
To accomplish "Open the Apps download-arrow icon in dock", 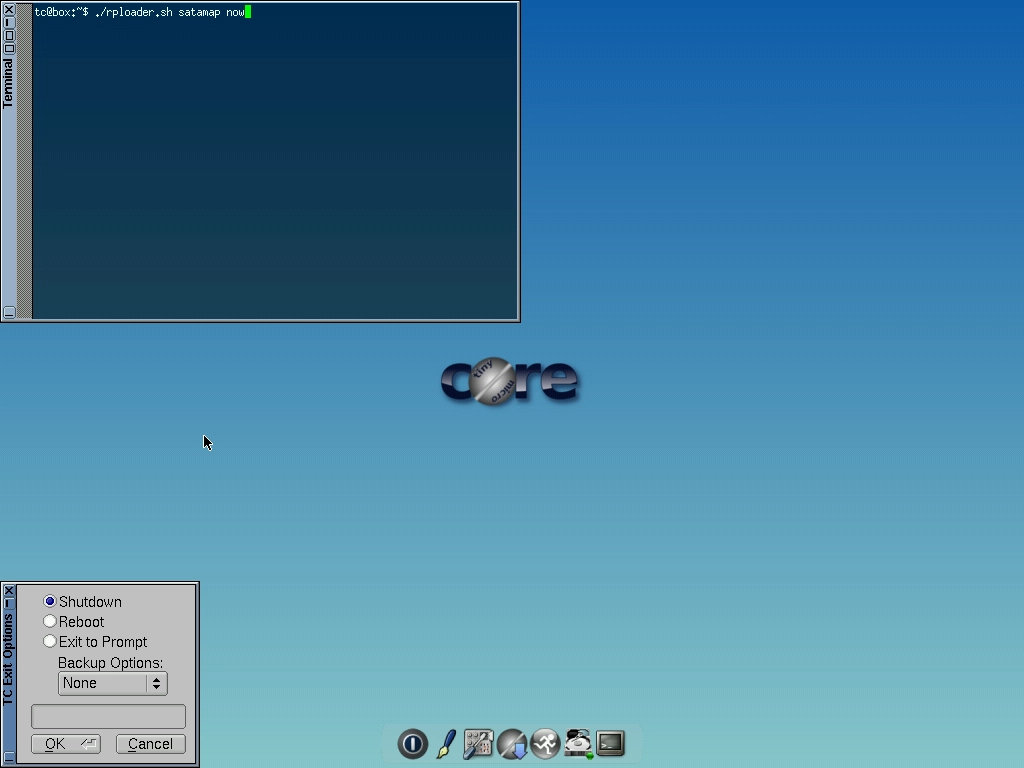I will click(x=512, y=744).
